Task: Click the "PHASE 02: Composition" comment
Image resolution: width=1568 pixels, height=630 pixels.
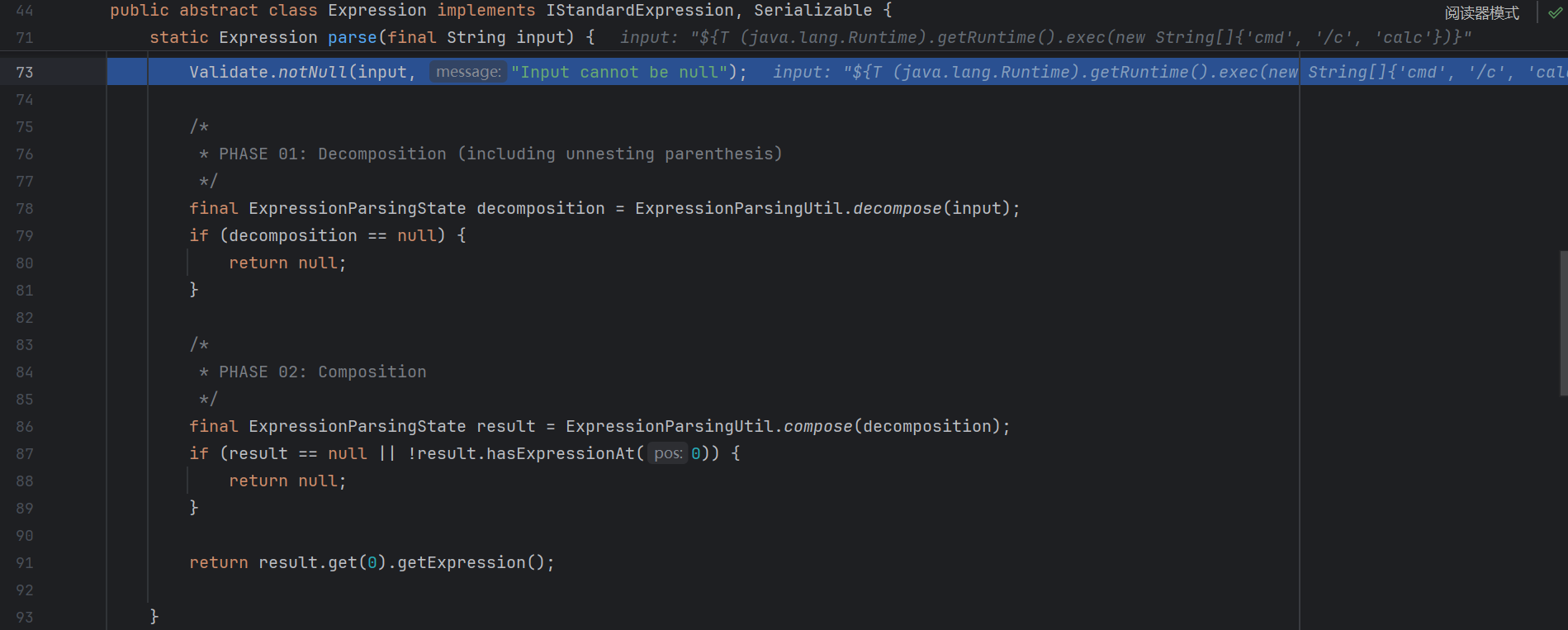Action: [x=322, y=372]
